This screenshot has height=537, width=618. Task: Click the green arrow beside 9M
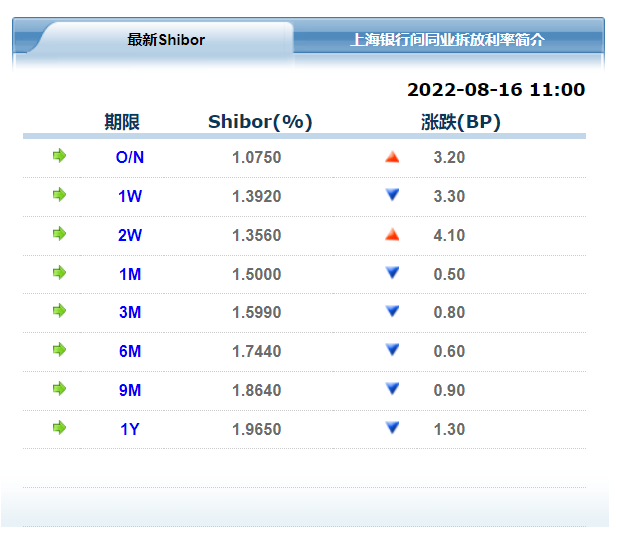coord(59,389)
